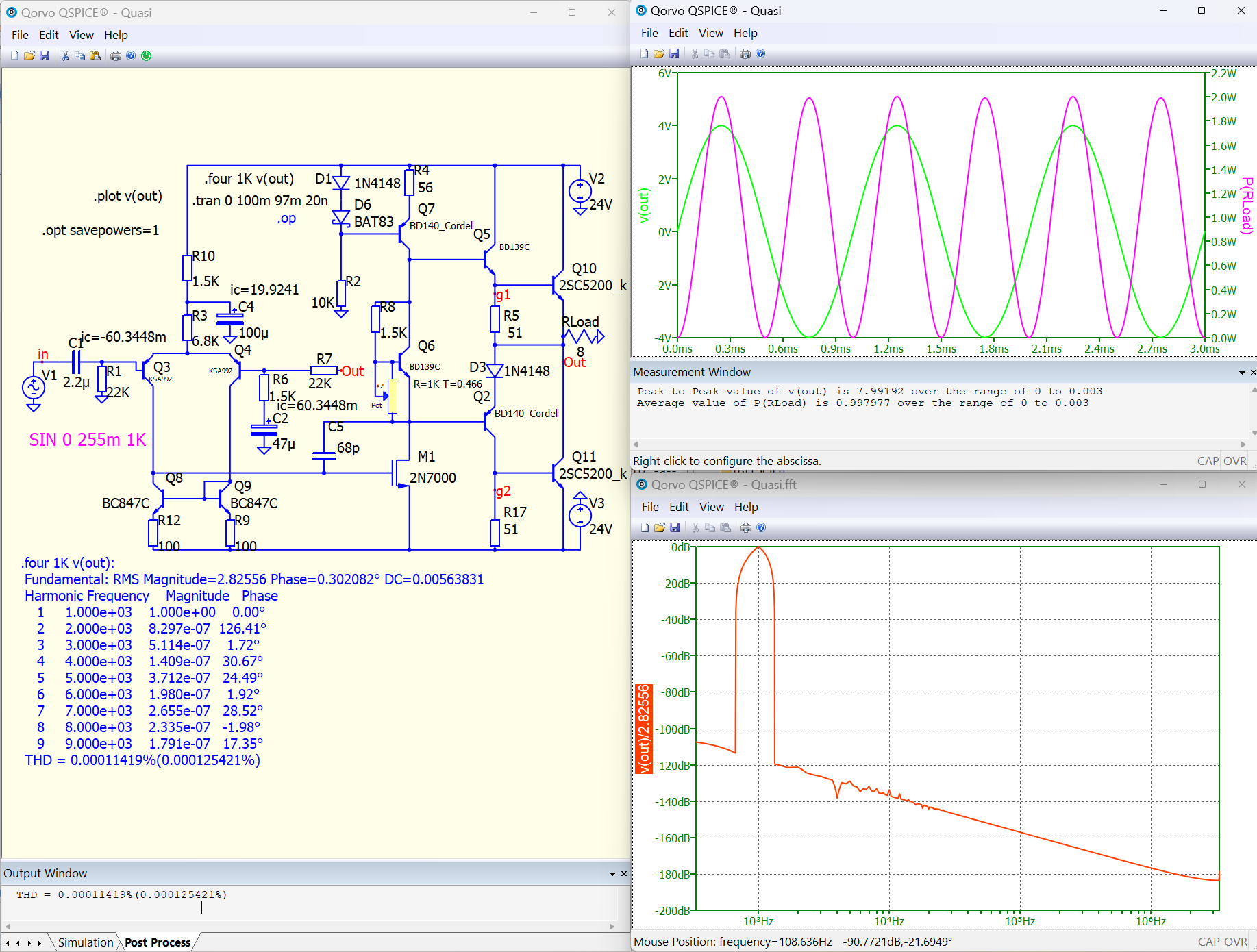Click the .op directive text

tap(286, 218)
